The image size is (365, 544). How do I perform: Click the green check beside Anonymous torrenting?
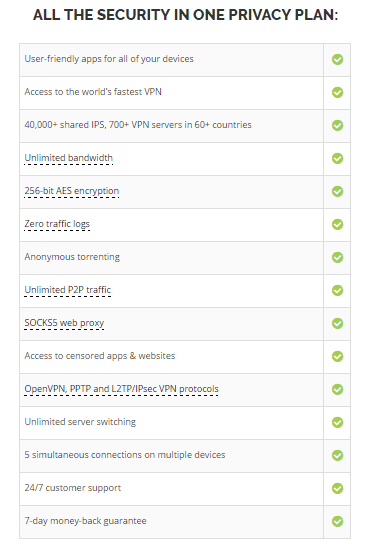pos(337,257)
